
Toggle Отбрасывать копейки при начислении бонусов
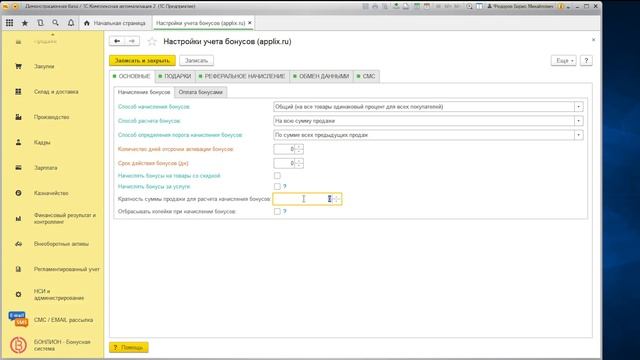click(x=277, y=211)
